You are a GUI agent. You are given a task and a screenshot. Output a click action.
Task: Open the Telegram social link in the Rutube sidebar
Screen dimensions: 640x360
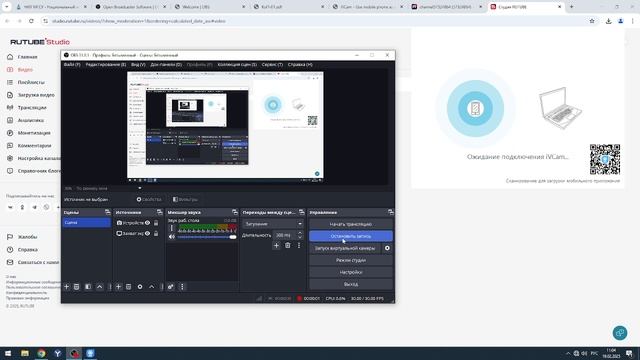point(35,207)
